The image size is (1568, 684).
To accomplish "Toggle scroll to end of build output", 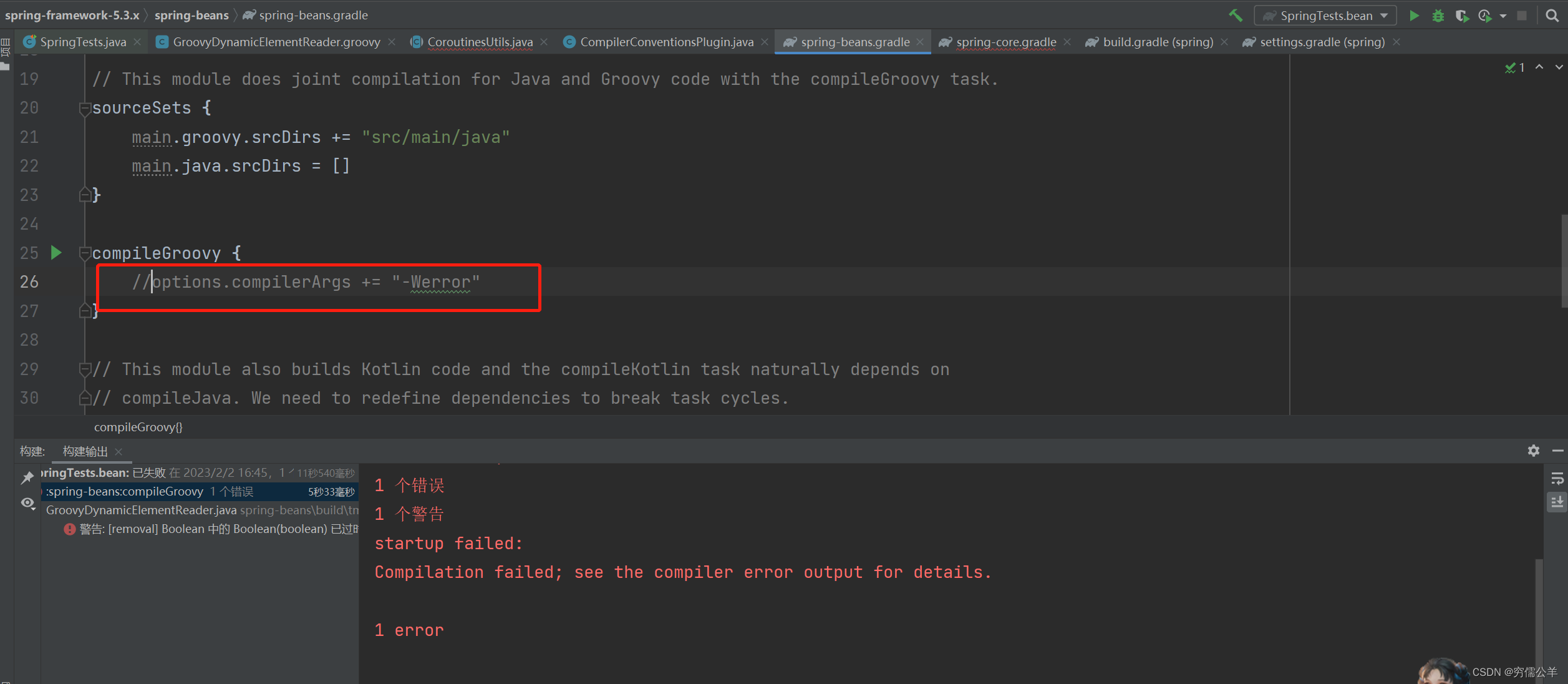I will point(1557,502).
